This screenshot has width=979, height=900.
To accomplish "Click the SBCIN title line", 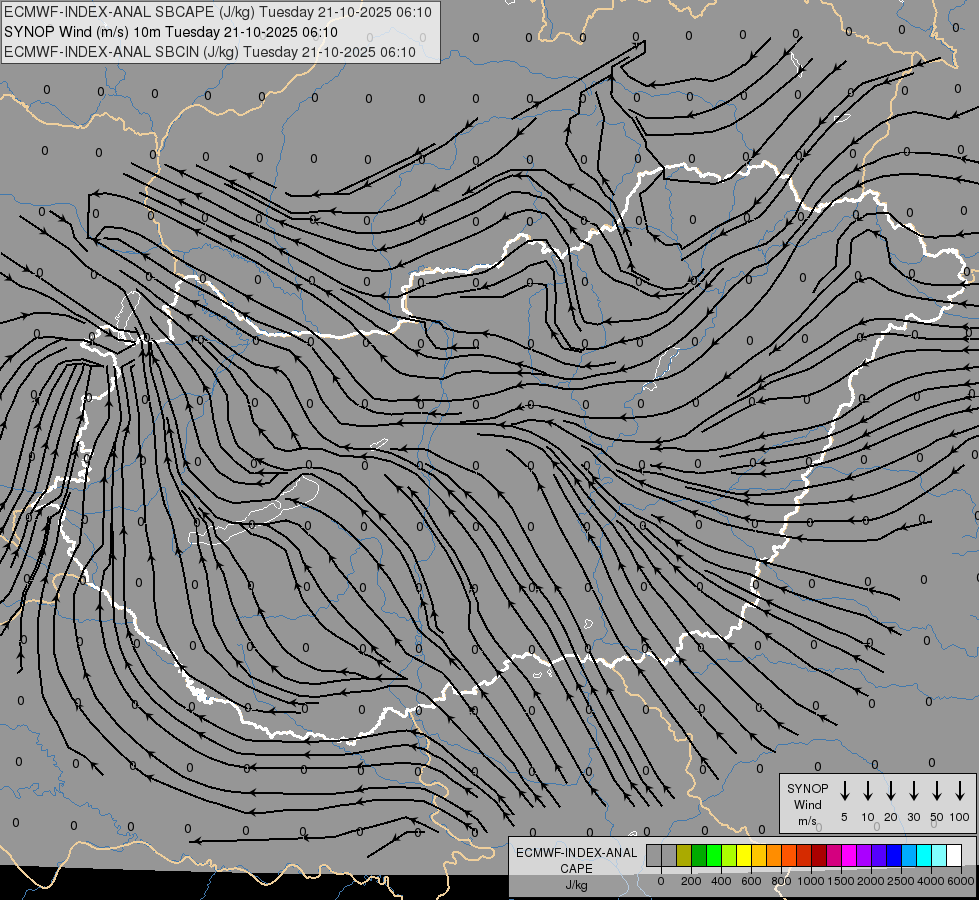I will tap(210, 52).
